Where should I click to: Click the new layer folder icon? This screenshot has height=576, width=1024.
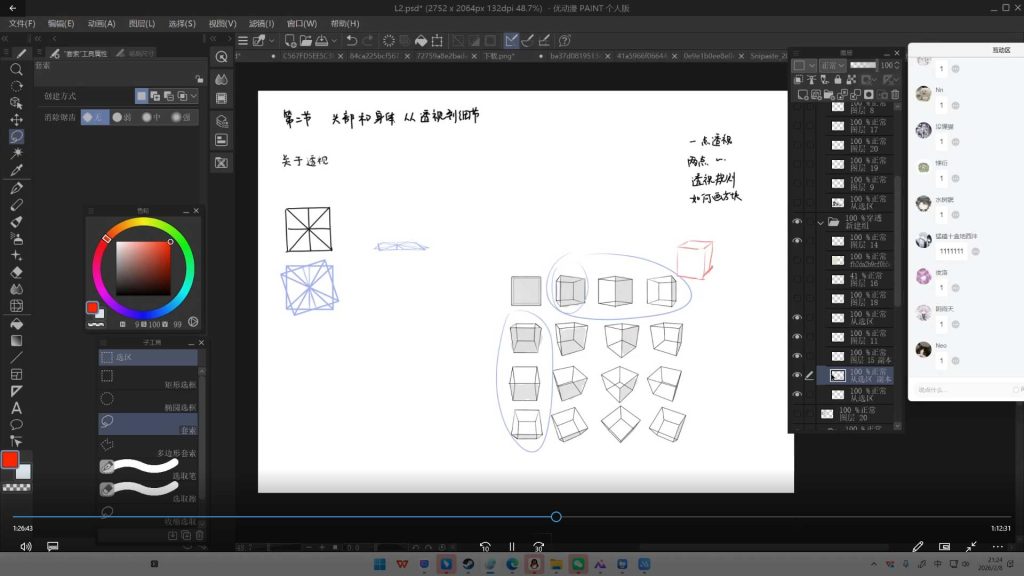coord(829,94)
